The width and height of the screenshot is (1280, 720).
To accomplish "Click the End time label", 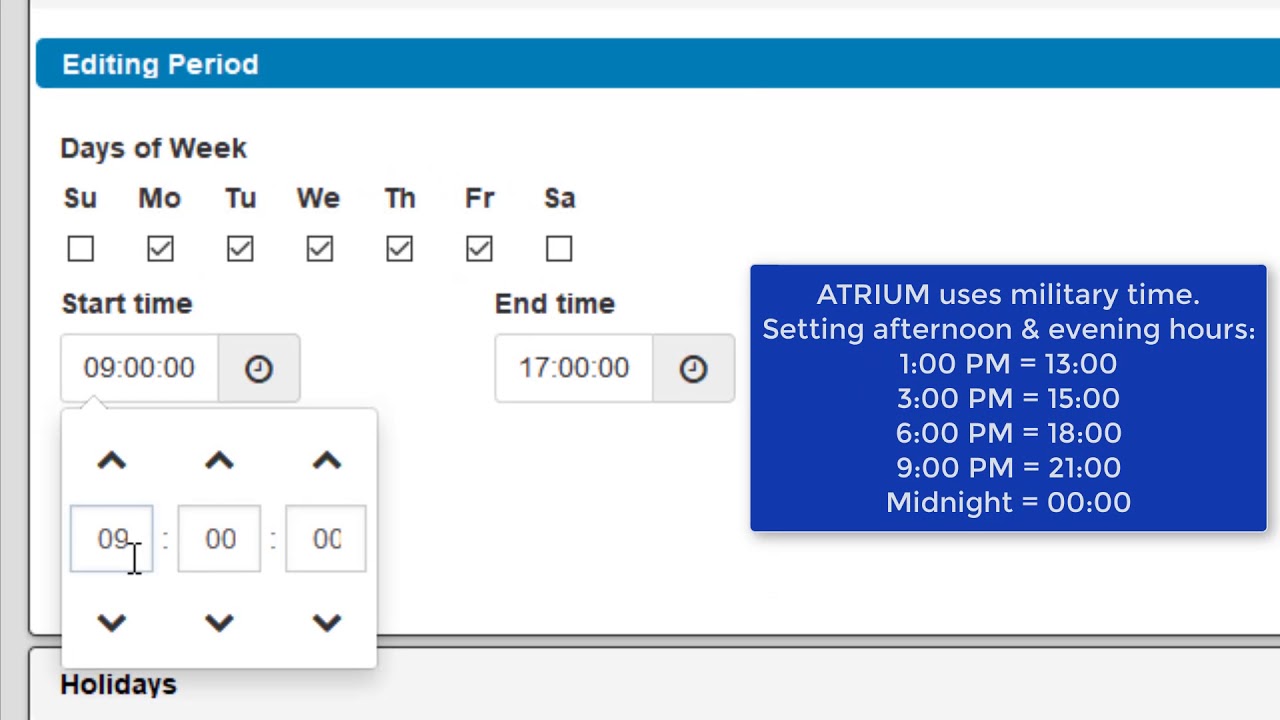I will (555, 304).
